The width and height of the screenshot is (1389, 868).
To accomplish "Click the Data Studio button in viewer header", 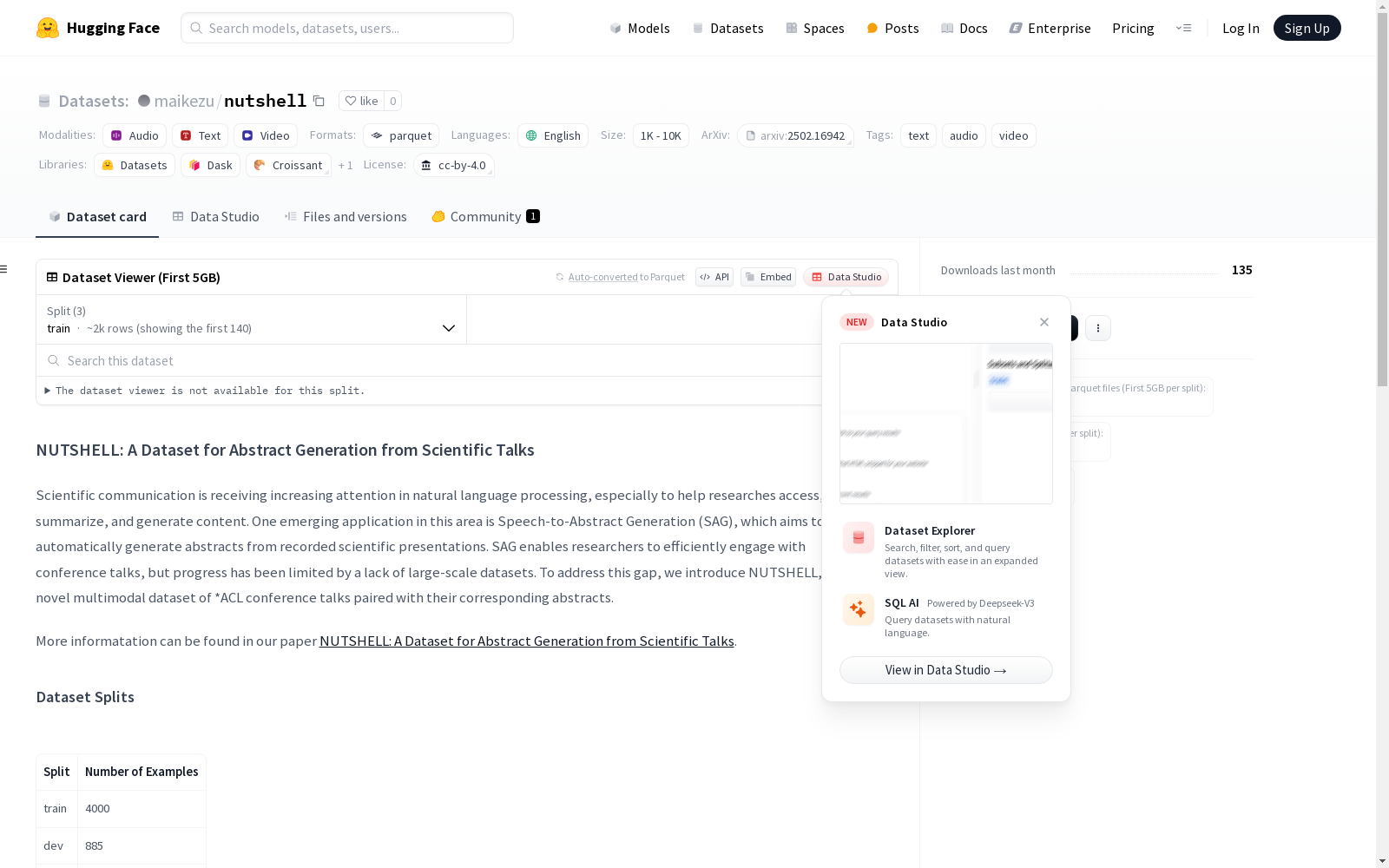I will click(846, 277).
